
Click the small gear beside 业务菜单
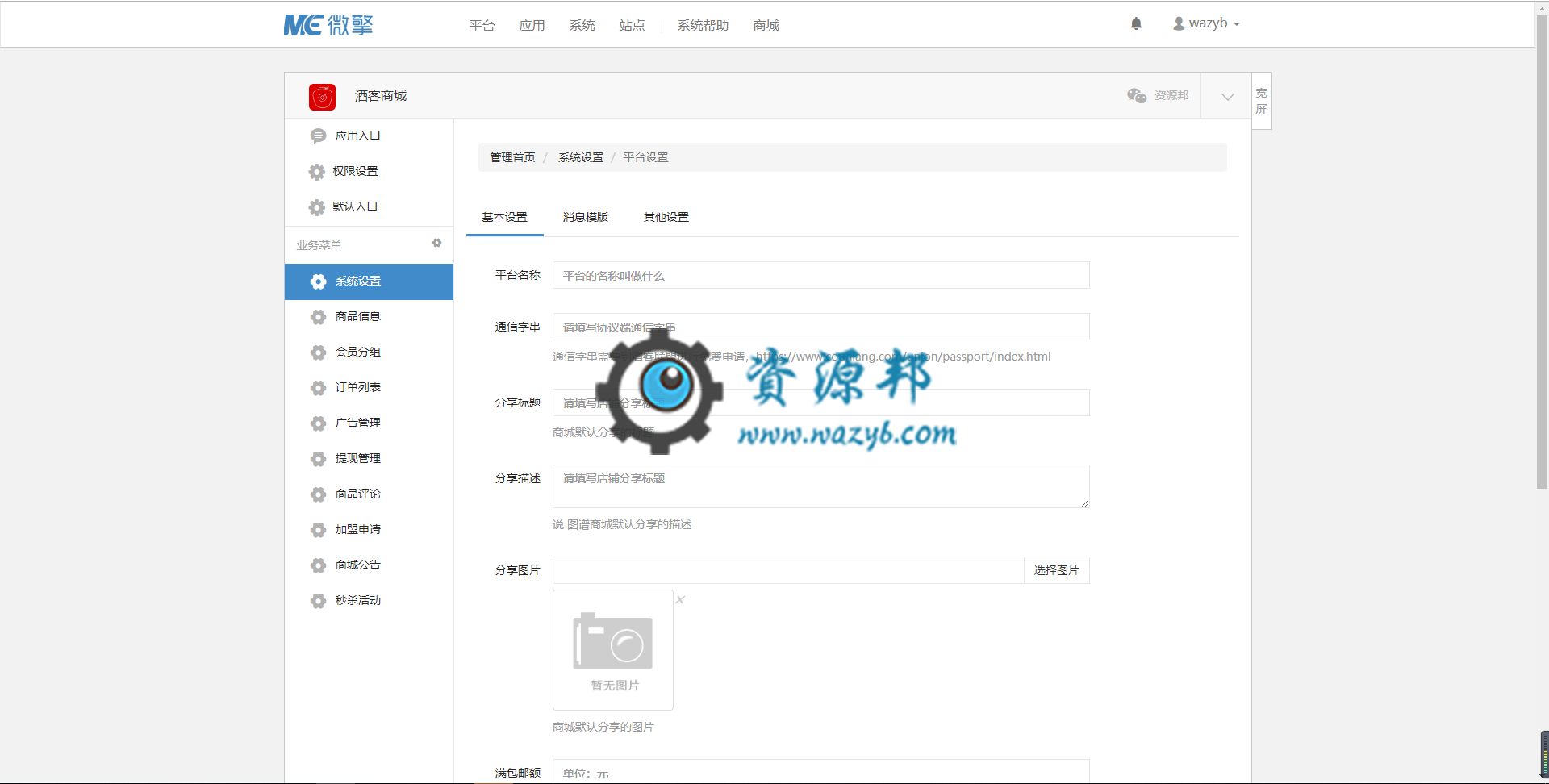pyautogui.click(x=436, y=243)
